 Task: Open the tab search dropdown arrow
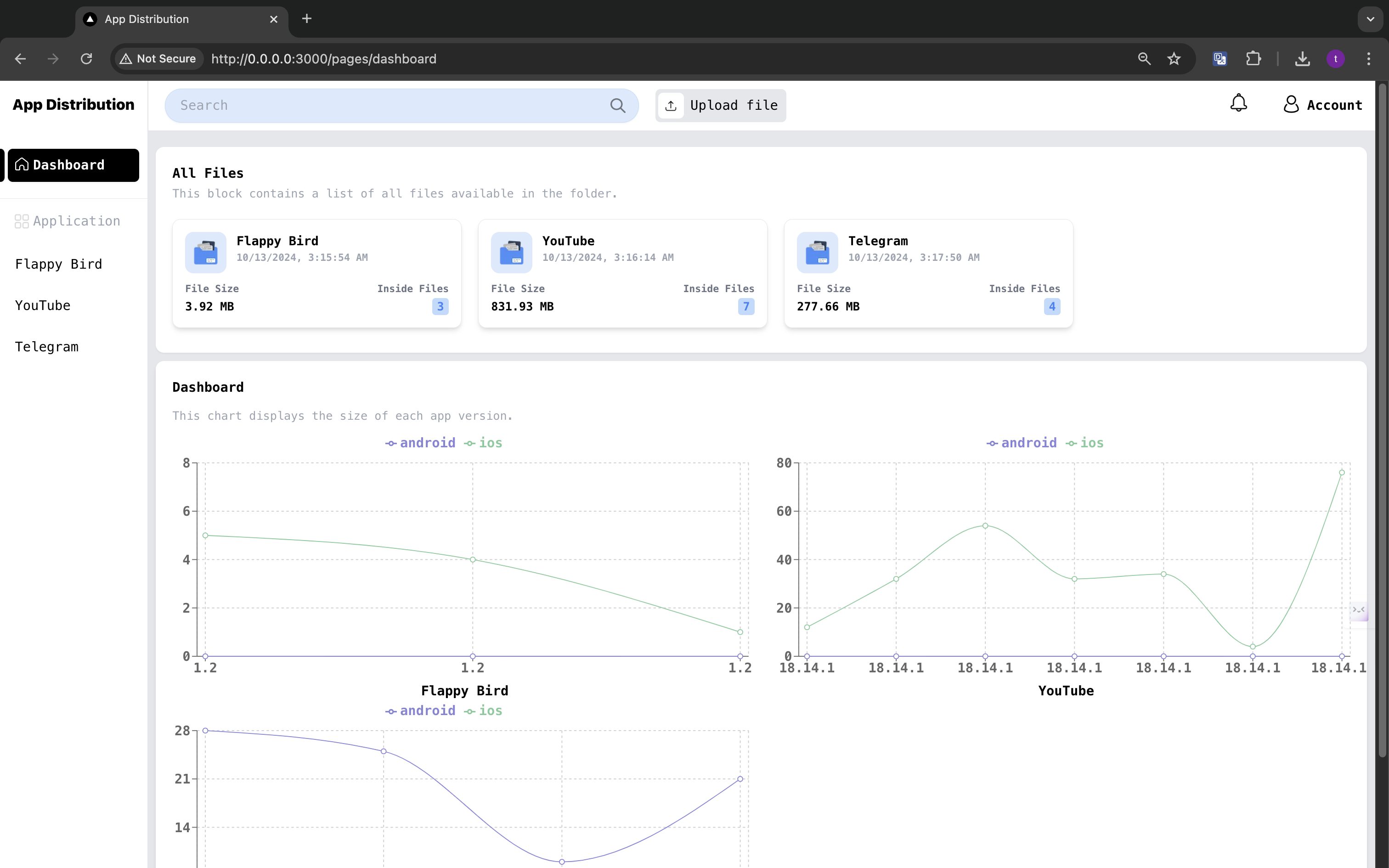coord(1370,19)
